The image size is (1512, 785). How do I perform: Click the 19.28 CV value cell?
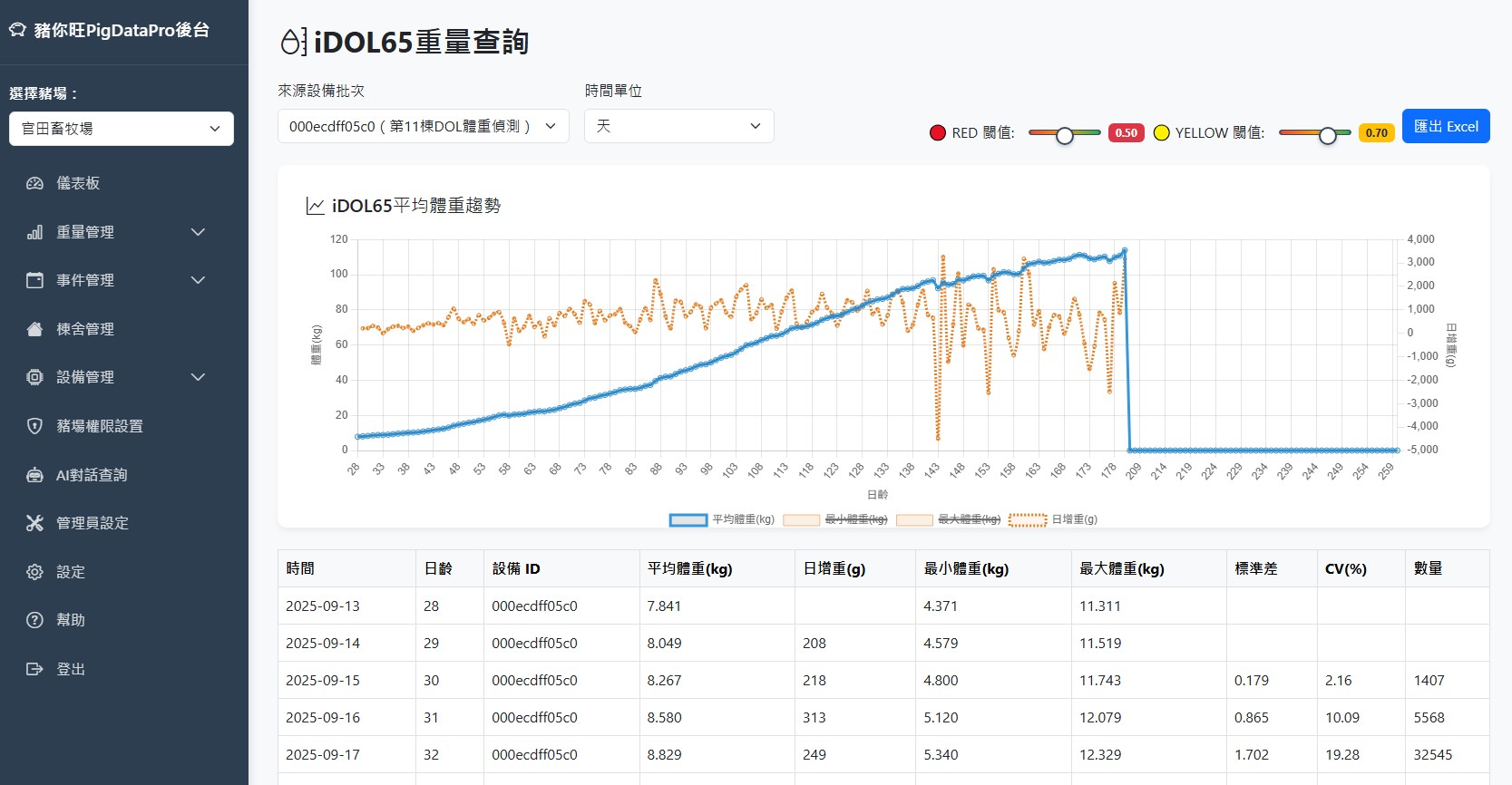[1361, 754]
